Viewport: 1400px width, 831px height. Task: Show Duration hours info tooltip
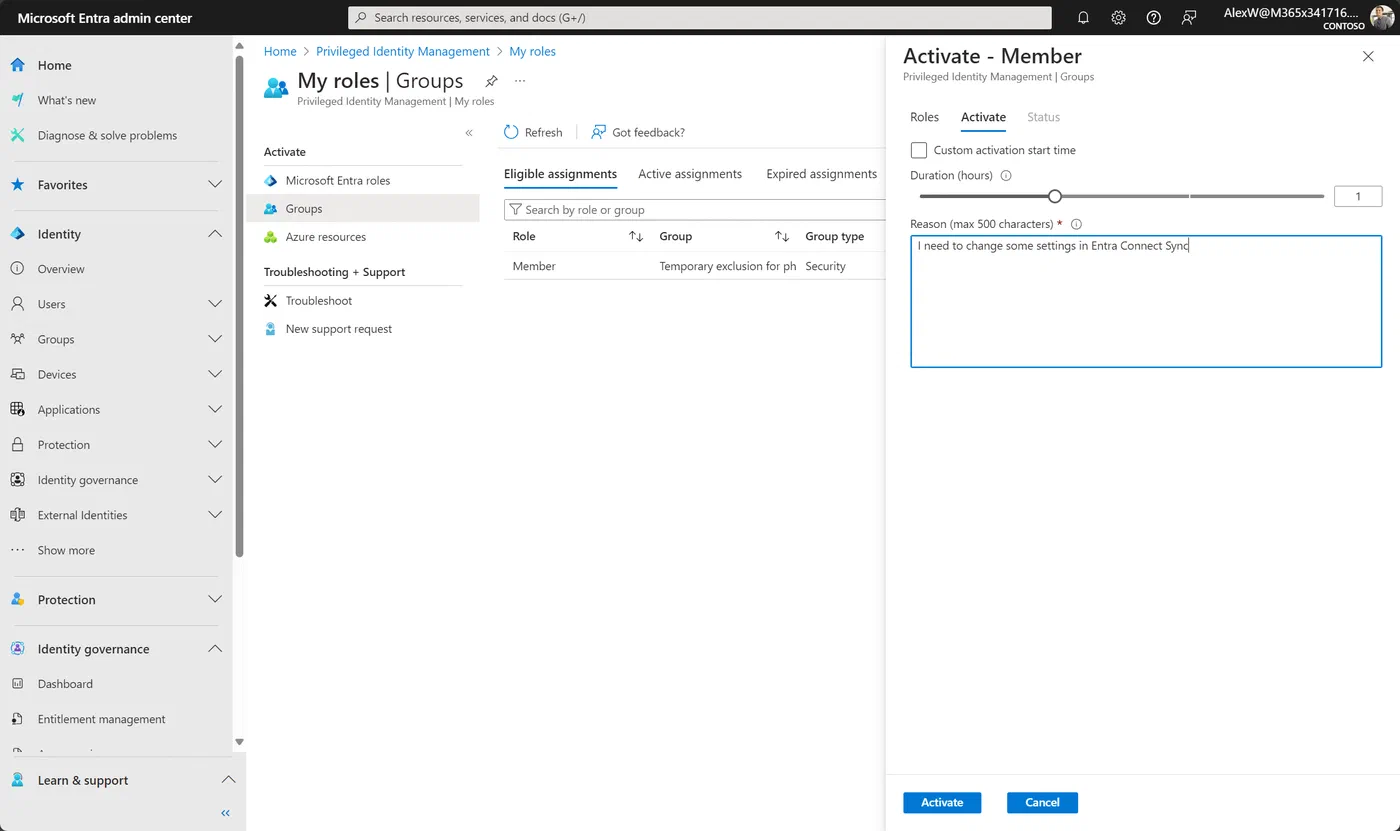point(1006,176)
